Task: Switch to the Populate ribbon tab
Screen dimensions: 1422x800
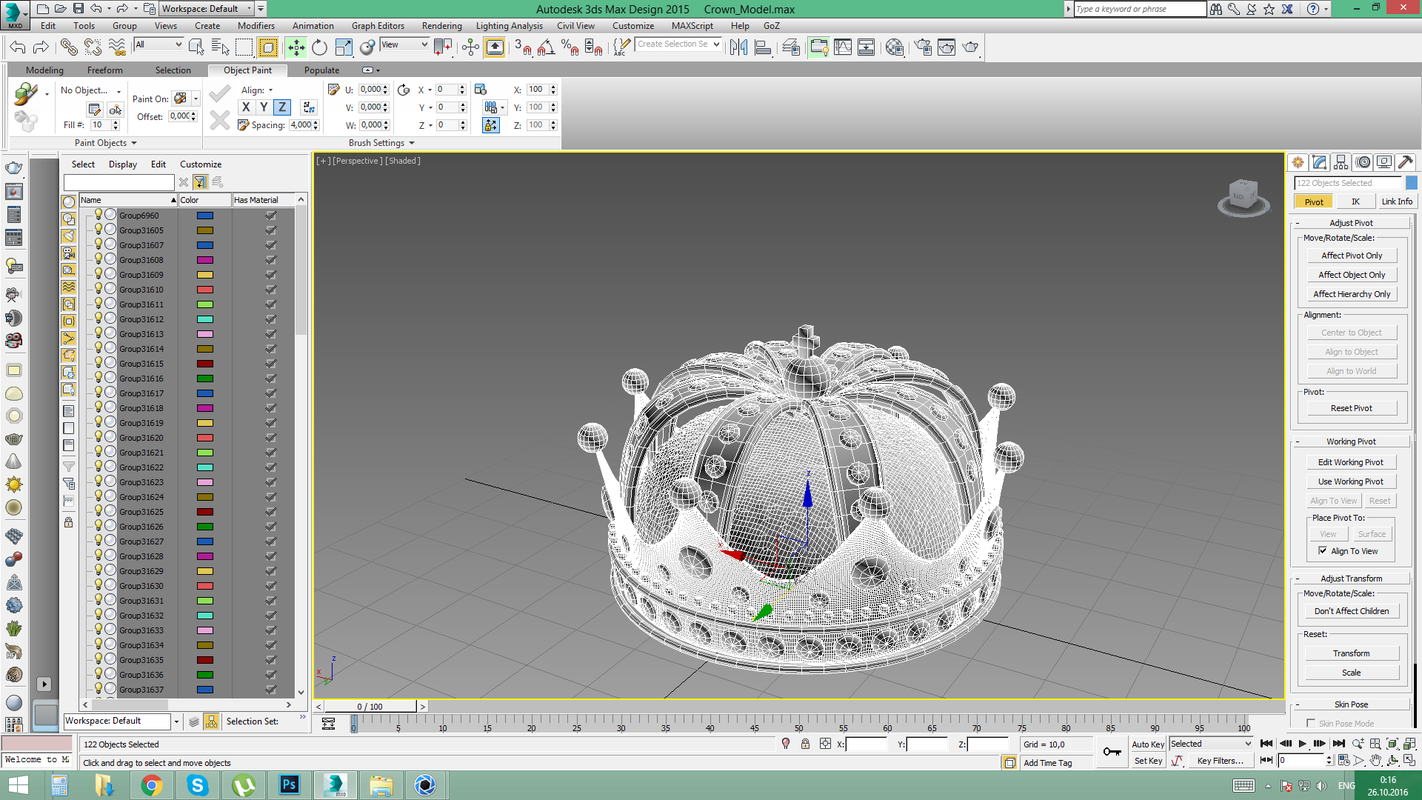Action: click(x=321, y=70)
